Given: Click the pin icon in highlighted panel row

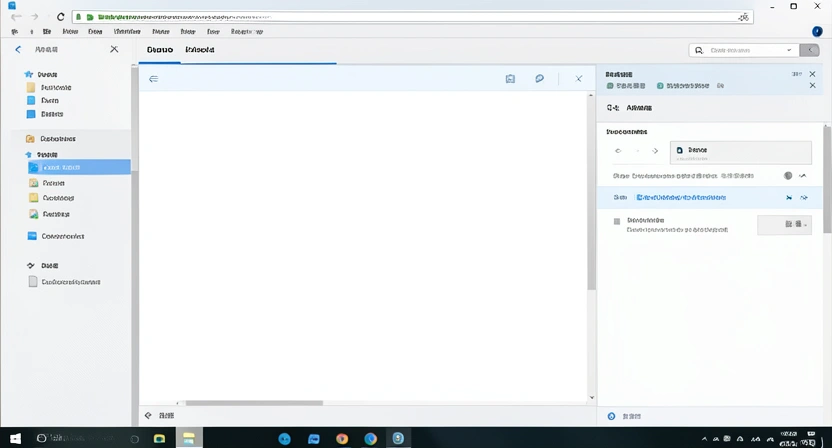Looking at the screenshot, I should coord(789,197).
